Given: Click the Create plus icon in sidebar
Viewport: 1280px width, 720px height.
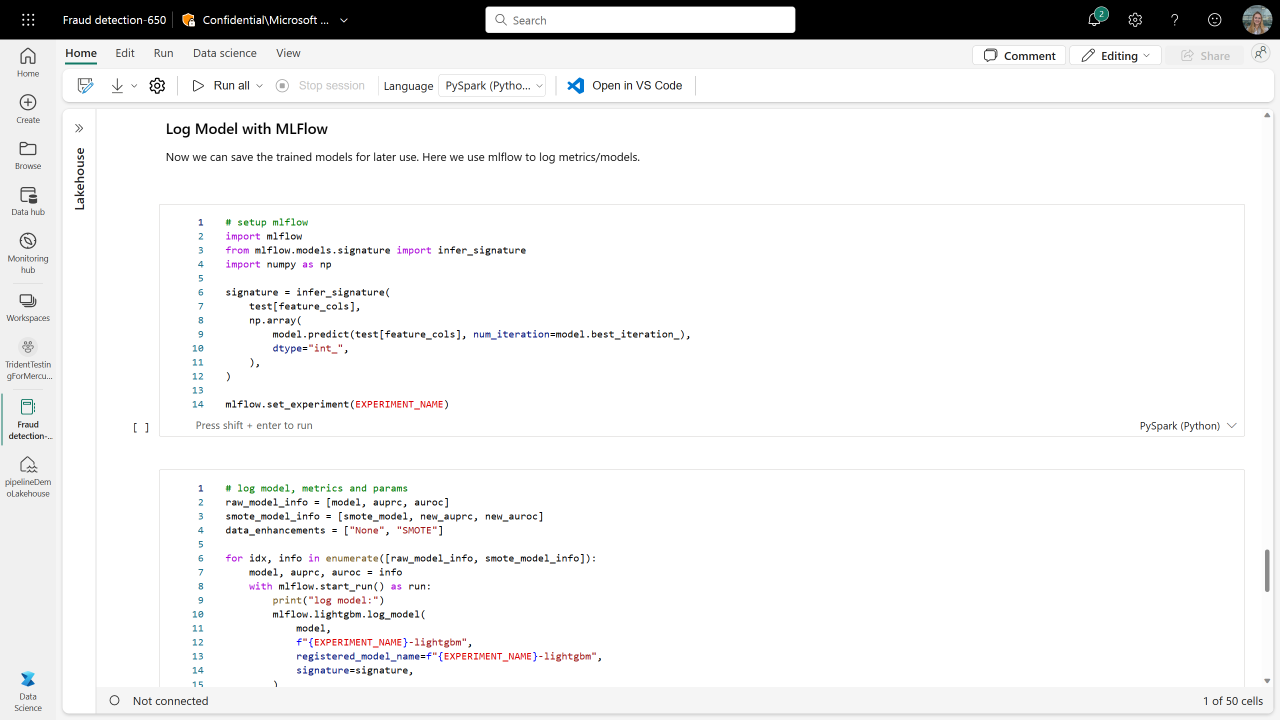Looking at the screenshot, I should coord(28,109).
